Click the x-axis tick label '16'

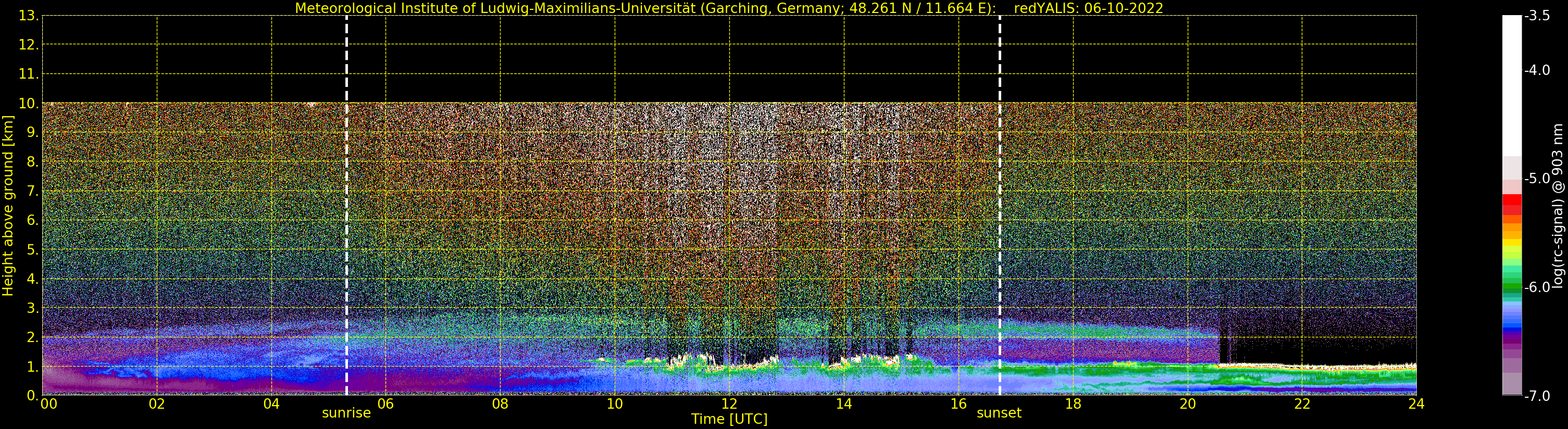pyautogui.click(x=958, y=403)
